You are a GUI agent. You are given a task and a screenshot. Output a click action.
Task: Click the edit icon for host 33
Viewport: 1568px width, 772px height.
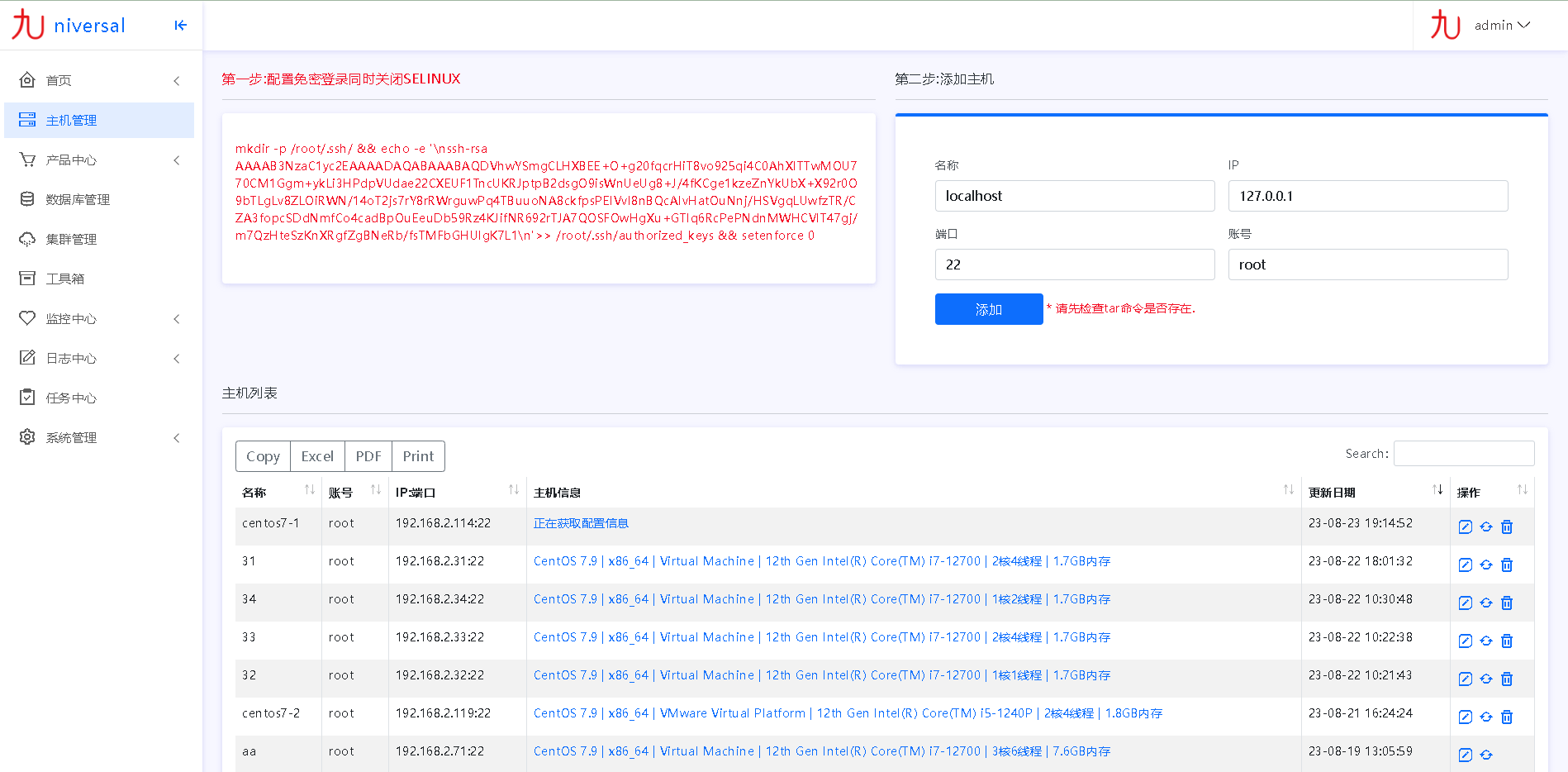coord(1465,641)
